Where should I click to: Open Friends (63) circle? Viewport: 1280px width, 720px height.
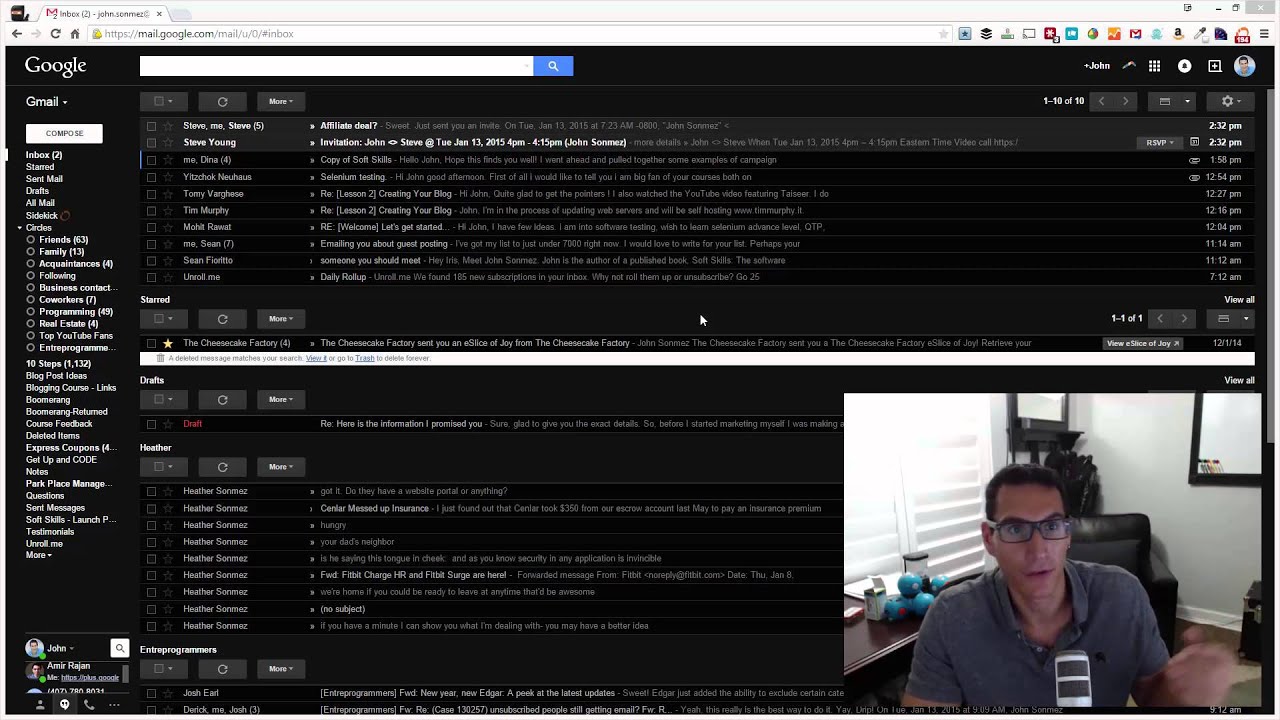point(63,240)
